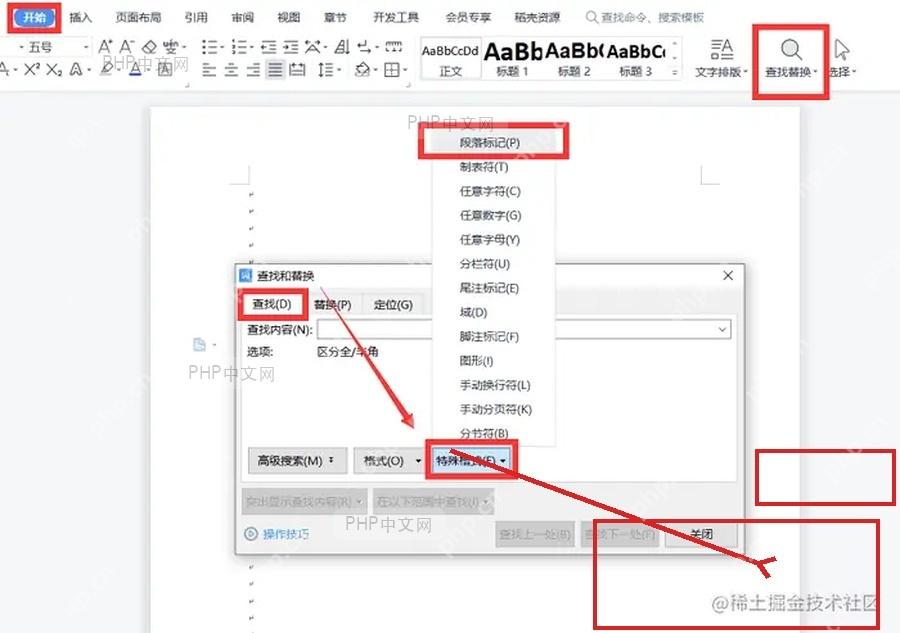Choose 手动分页符(K) from the menu
This screenshot has height=633, width=900.
click(494, 409)
